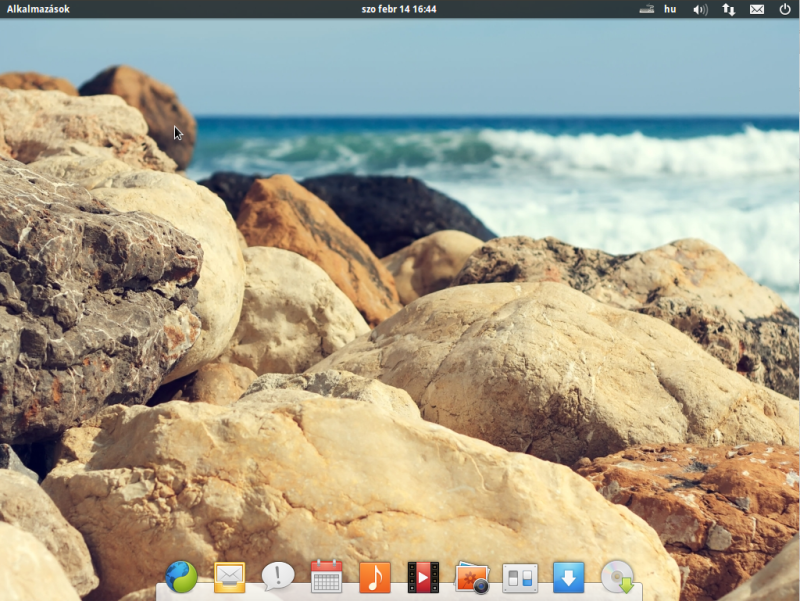Open the Alkalmazások applications menu

[x=38, y=9]
